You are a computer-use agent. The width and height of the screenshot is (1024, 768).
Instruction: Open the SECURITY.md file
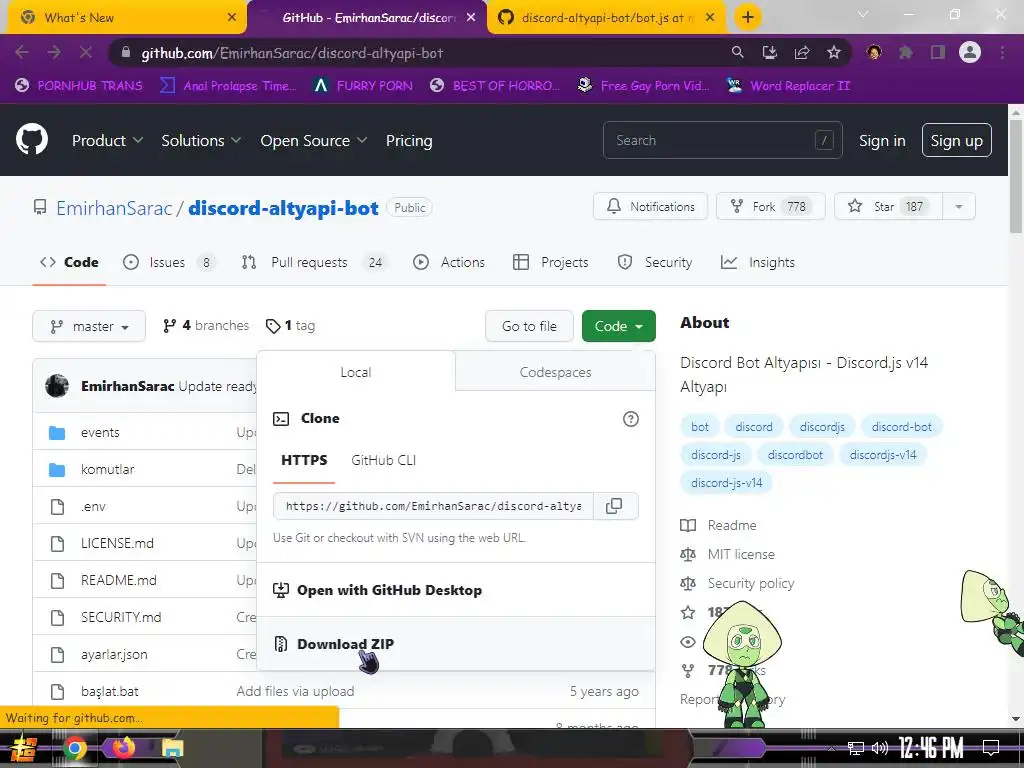coord(121,617)
